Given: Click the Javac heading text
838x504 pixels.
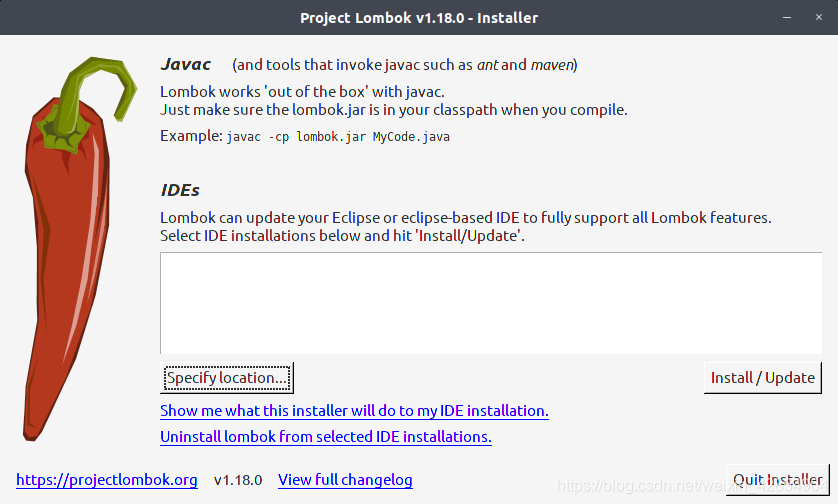Looking at the screenshot, I should 186,64.
